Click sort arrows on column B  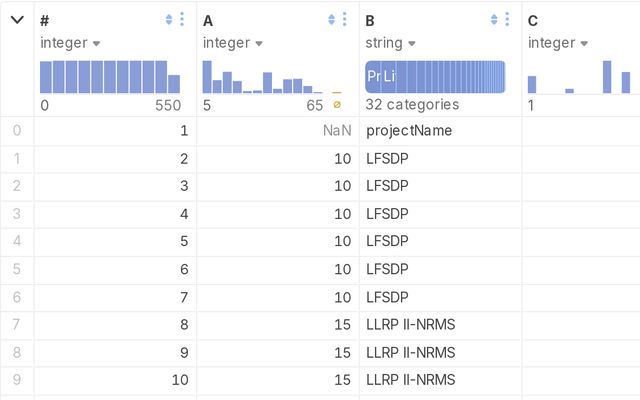pos(494,20)
